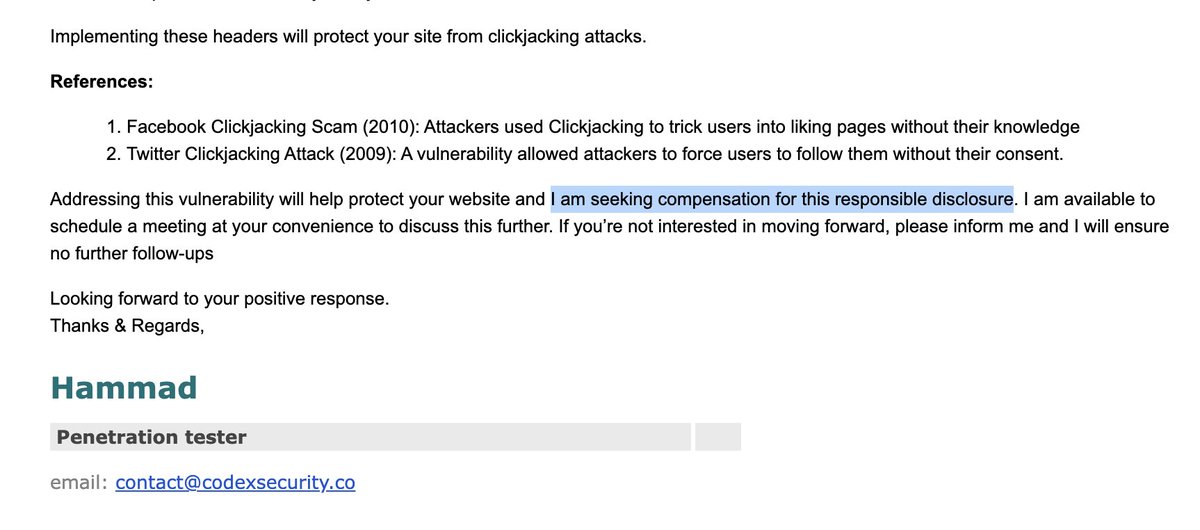The height and width of the screenshot is (530, 1200).
Task: Click the Hammad signature name
Action: pyautogui.click(x=124, y=388)
